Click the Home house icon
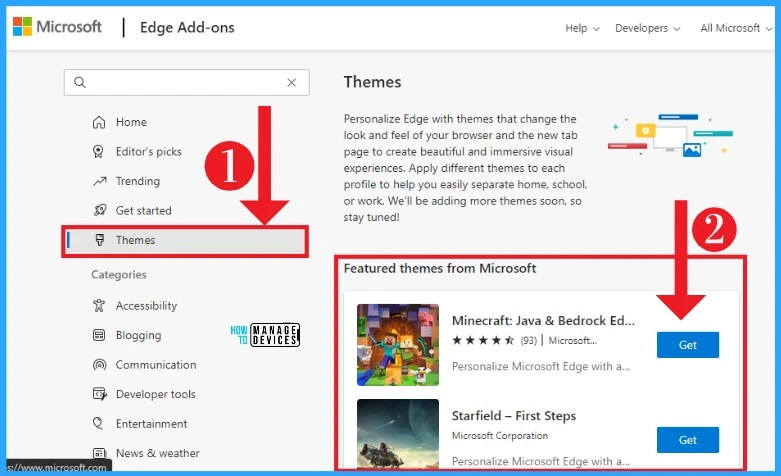781x476 pixels. 99,122
